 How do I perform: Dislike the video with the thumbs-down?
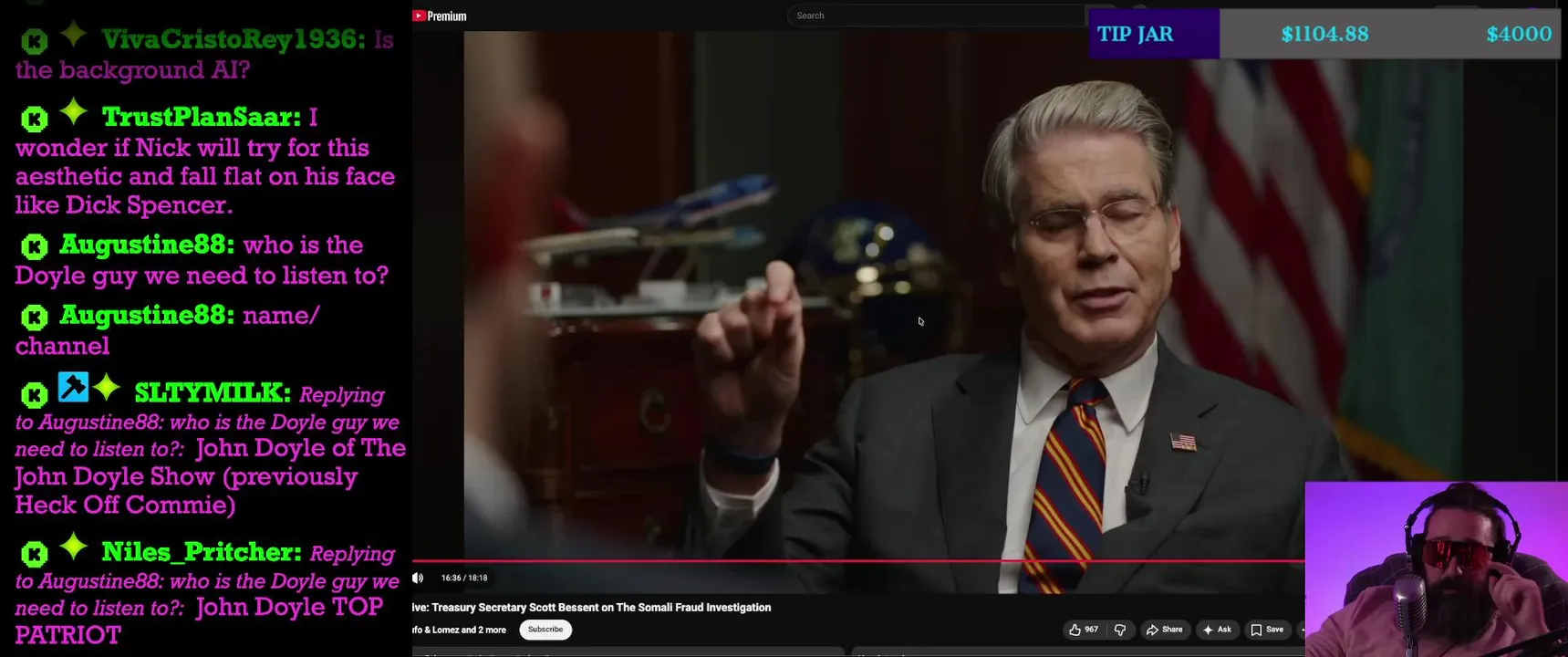1120,630
